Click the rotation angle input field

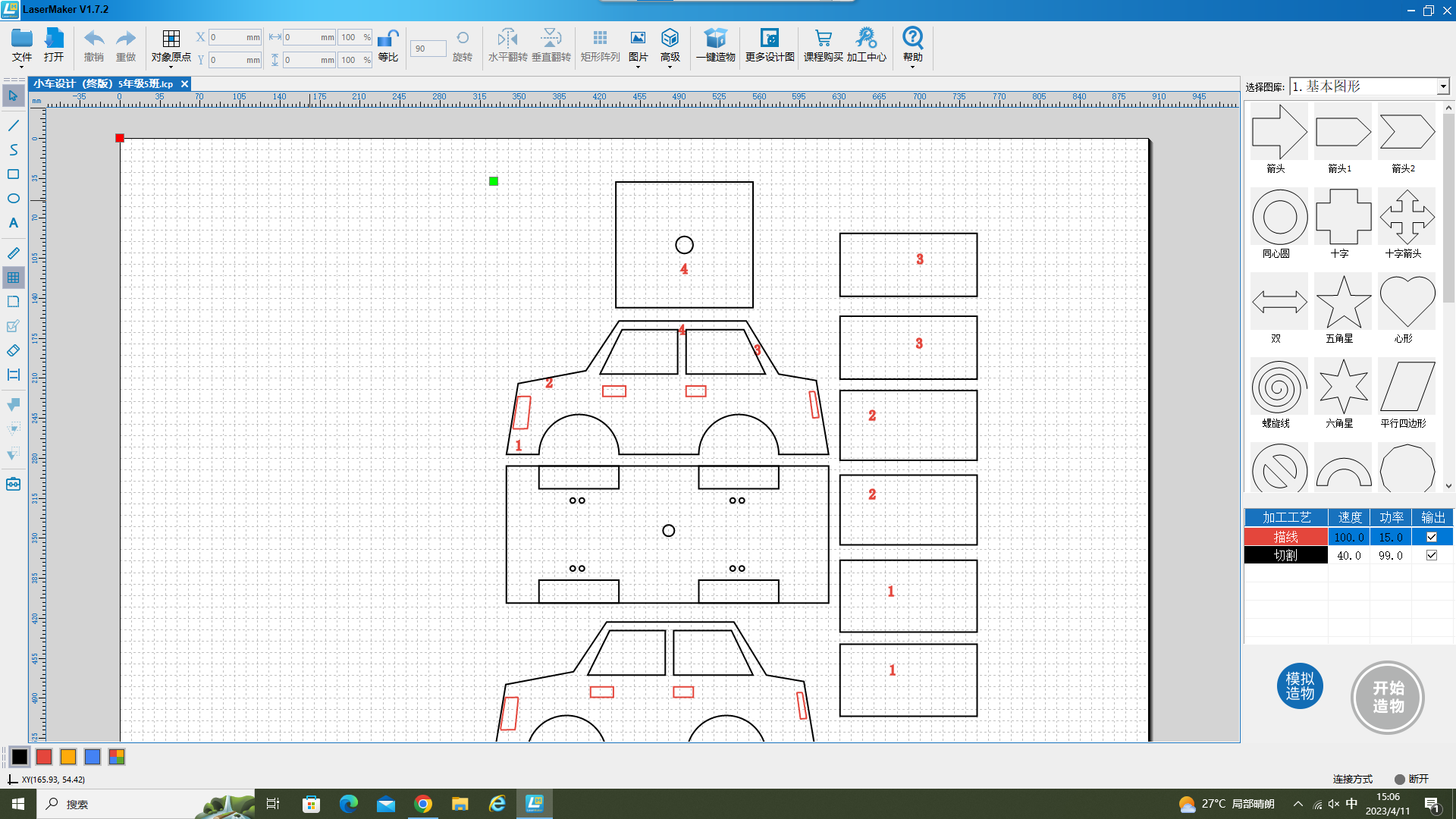(428, 49)
